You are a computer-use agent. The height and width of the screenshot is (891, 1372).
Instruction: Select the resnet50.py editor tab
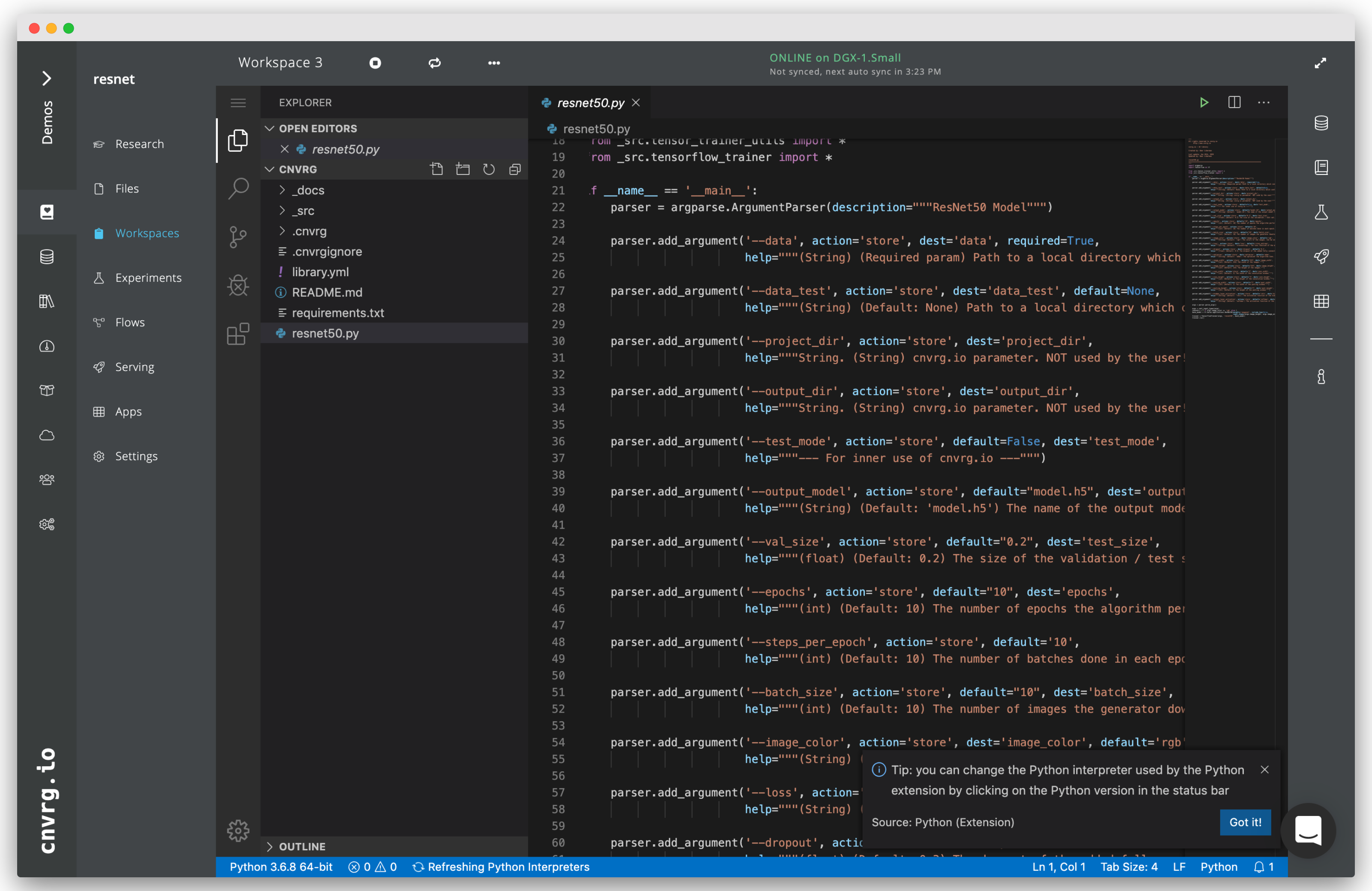point(590,102)
